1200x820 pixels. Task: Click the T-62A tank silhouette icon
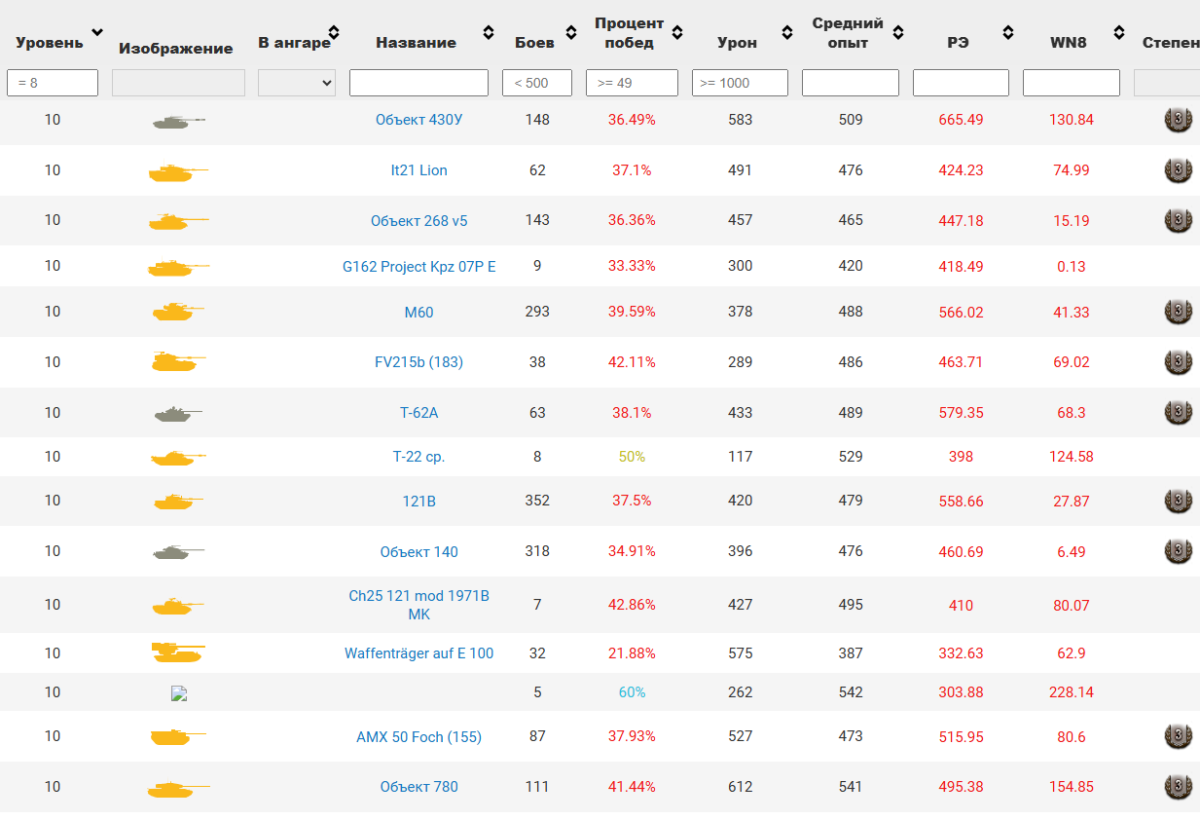(178, 413)
